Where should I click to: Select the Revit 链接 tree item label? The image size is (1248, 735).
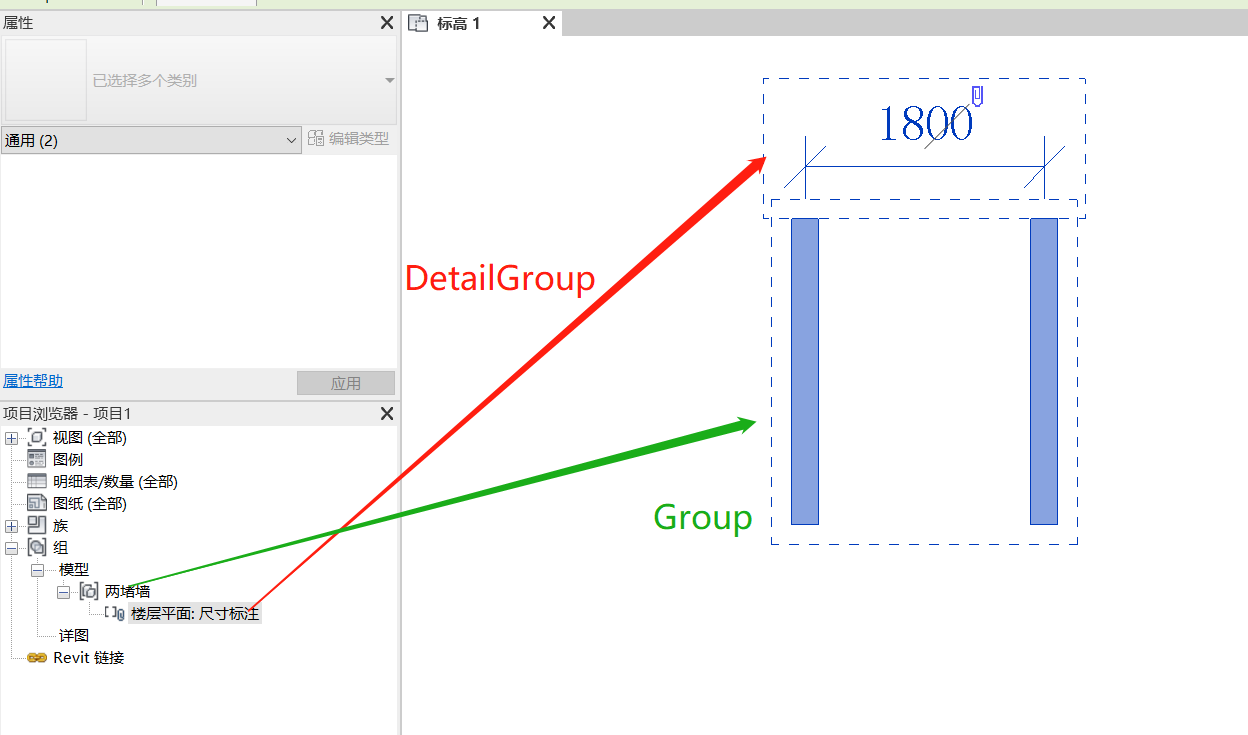(89, 657)
